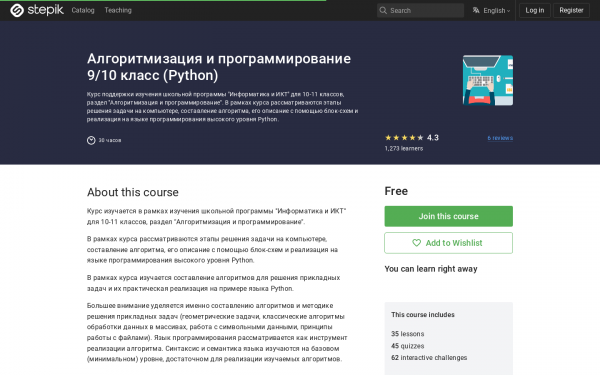Click Add to Wishlist button
600x375 pixels.
448,243
